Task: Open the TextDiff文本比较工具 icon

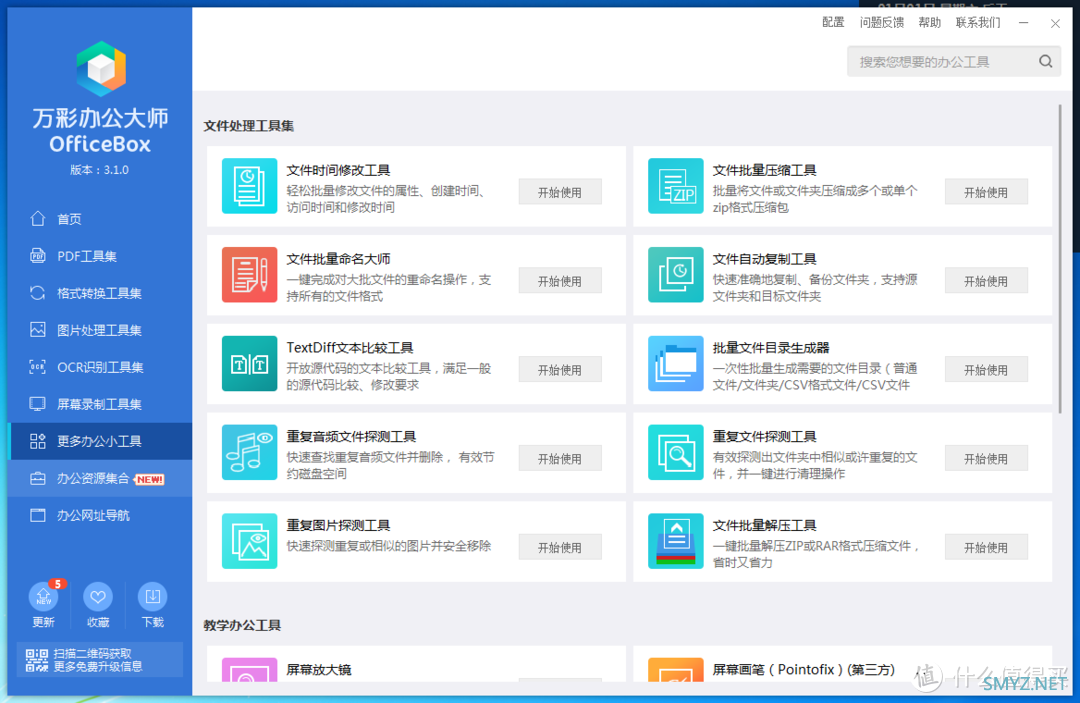Action: click(249, 364)
